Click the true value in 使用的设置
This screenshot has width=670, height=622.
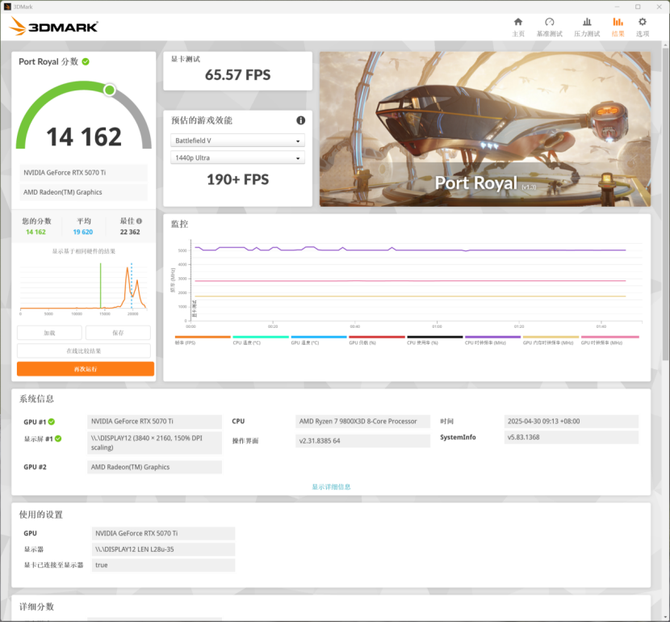pos(163,565)
